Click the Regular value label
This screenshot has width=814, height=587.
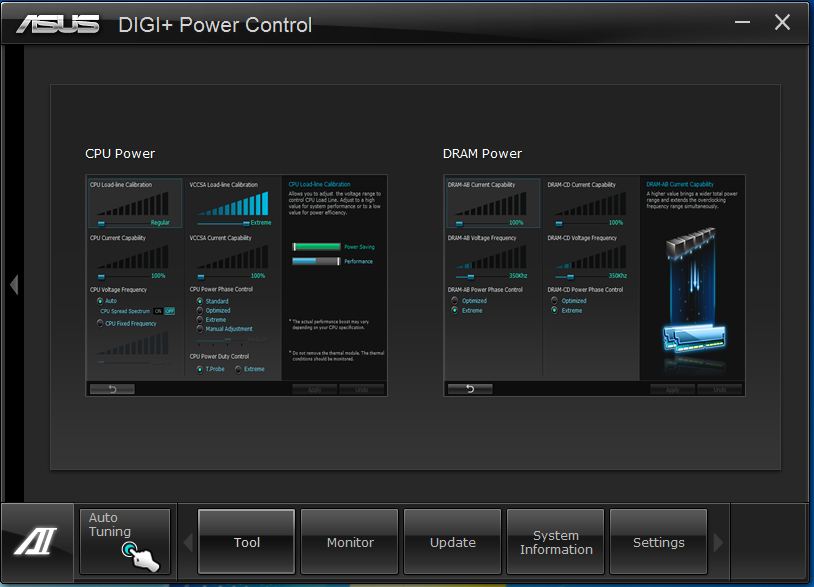click(160, 223)
